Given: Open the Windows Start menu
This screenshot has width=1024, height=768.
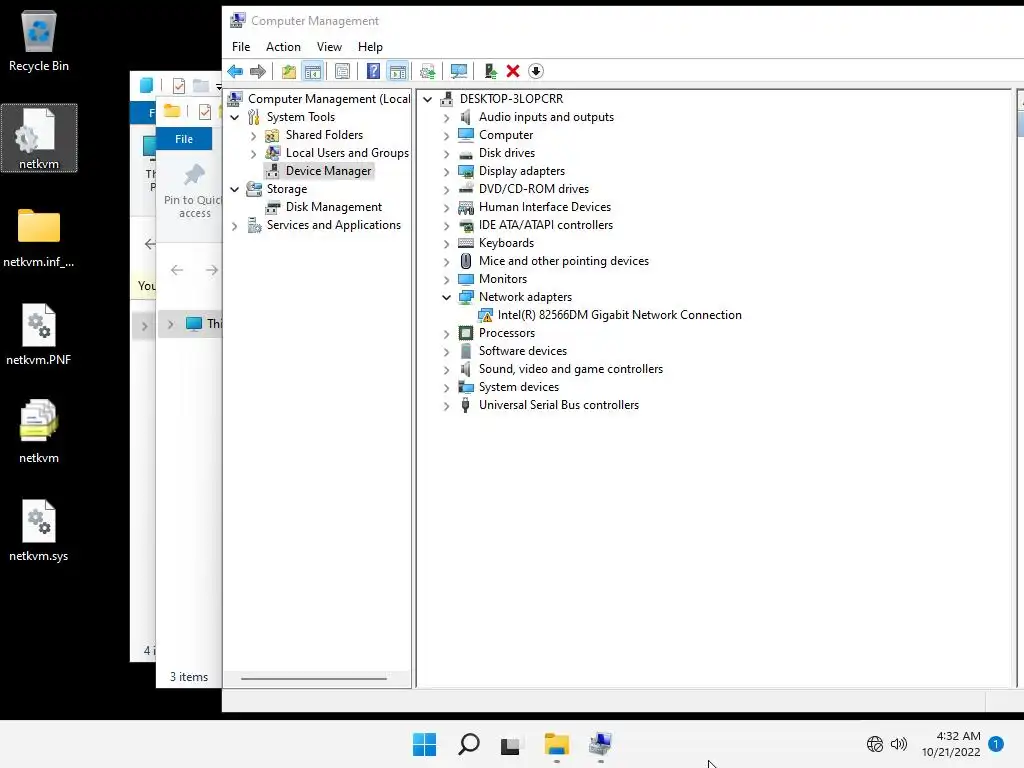Looking at the screenshot, I should pyautogui.click(x=424, y=744).
